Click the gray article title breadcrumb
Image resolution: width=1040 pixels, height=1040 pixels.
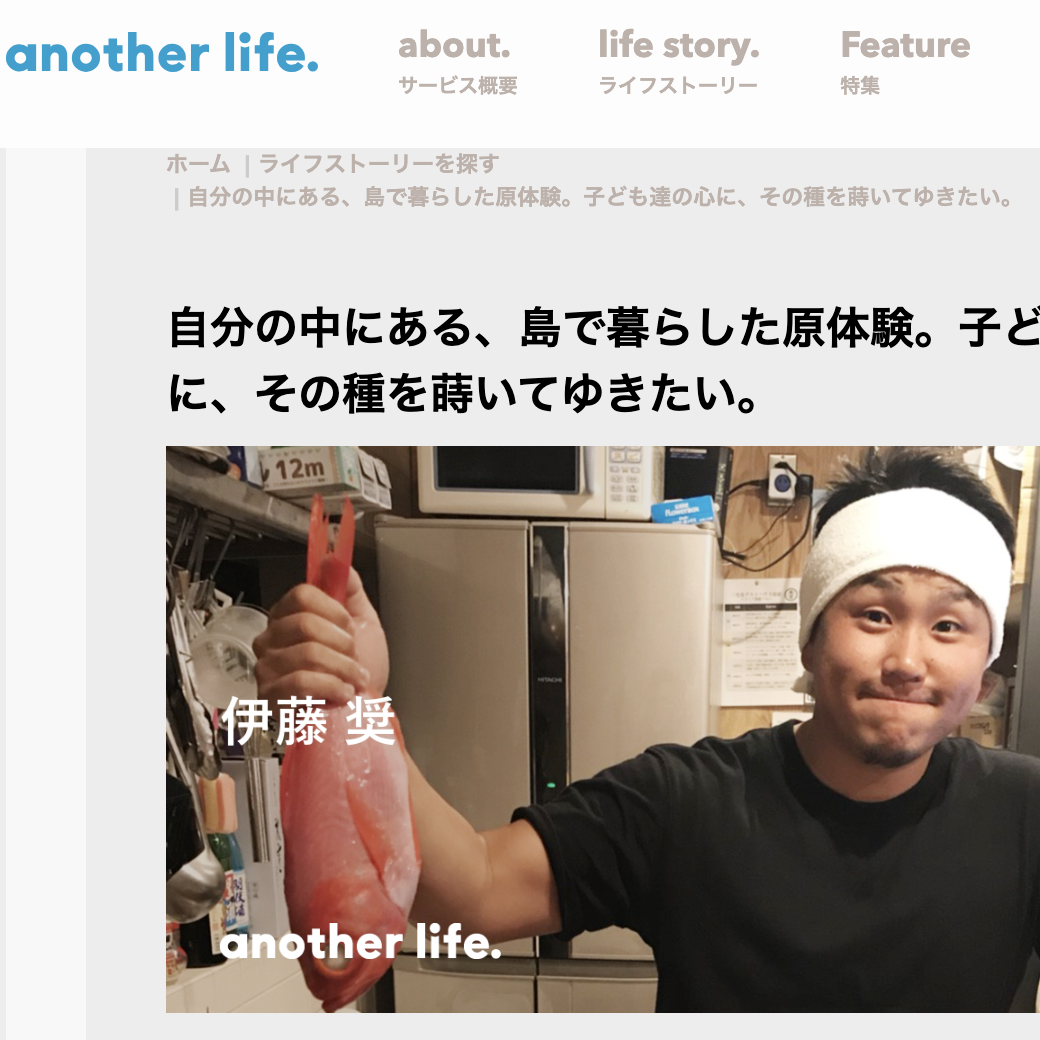[x=601, y=197]
